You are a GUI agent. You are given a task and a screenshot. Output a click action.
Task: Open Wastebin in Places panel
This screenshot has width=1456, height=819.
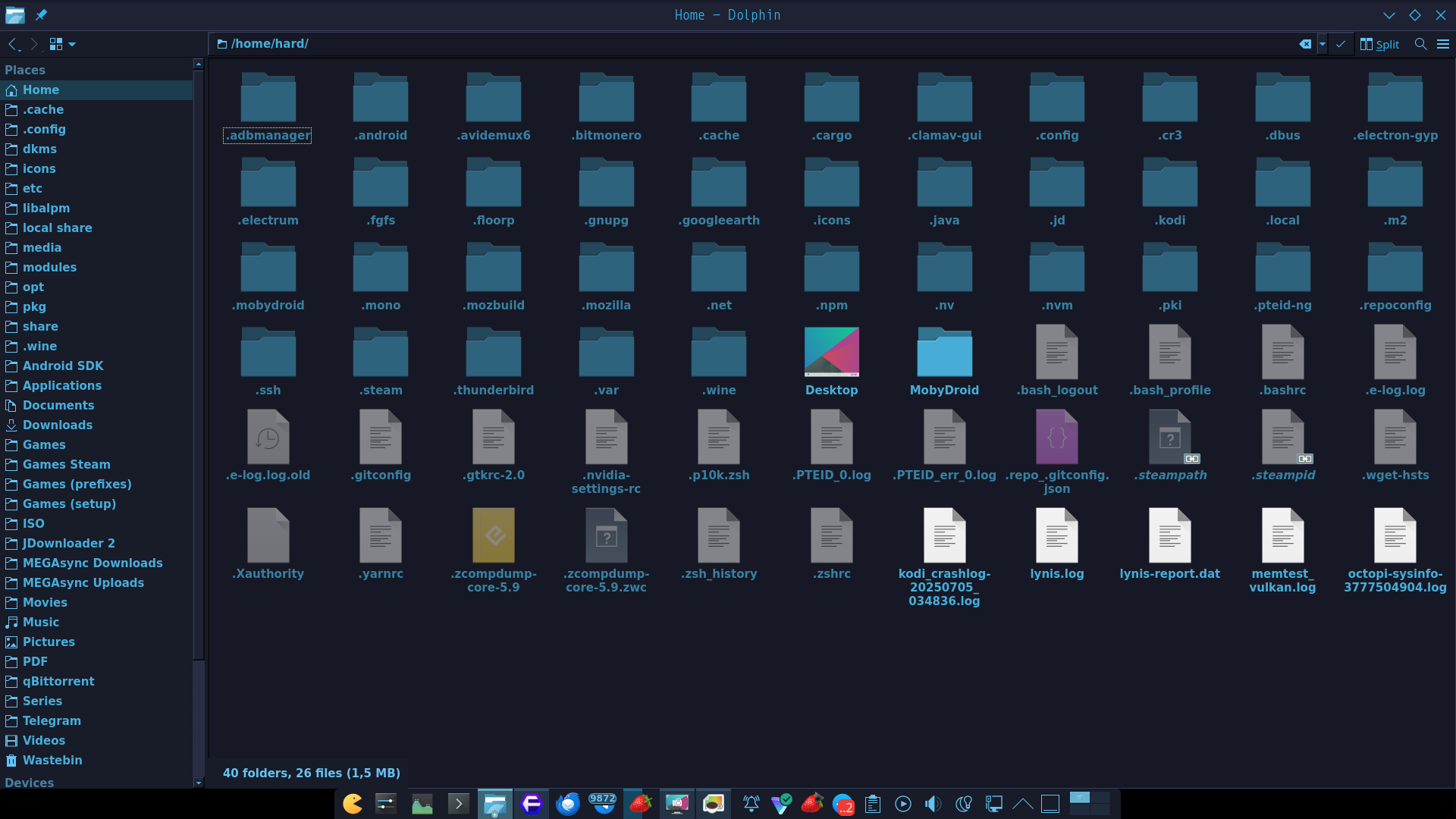pyautogui.click(x=52, y=760)
